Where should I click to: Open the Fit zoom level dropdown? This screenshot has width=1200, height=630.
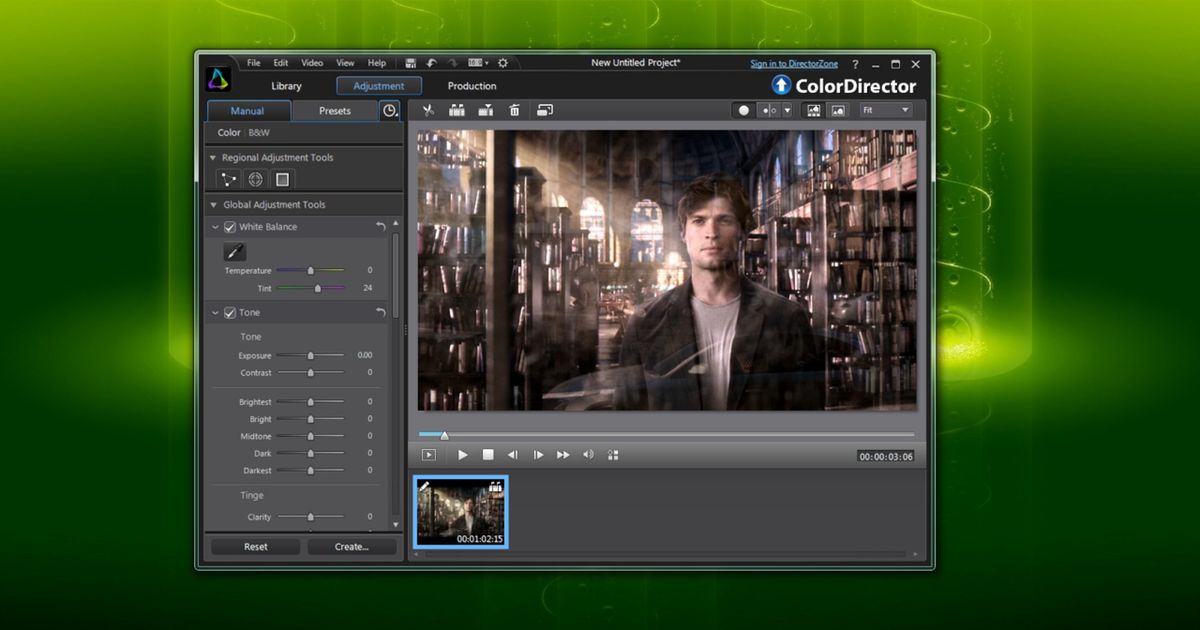click(x=886, y=110)
